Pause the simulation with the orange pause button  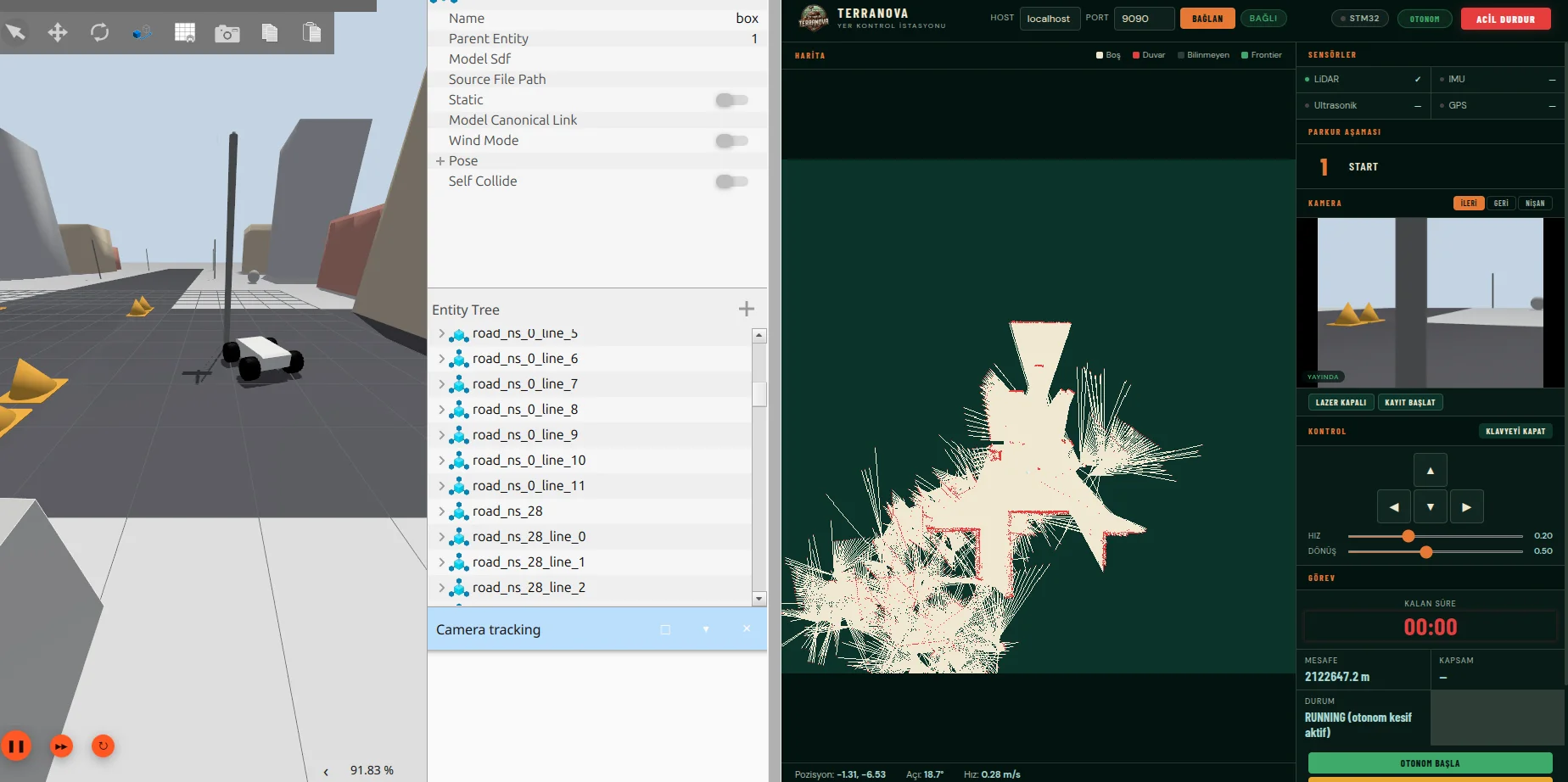click(x=16, y=746)
